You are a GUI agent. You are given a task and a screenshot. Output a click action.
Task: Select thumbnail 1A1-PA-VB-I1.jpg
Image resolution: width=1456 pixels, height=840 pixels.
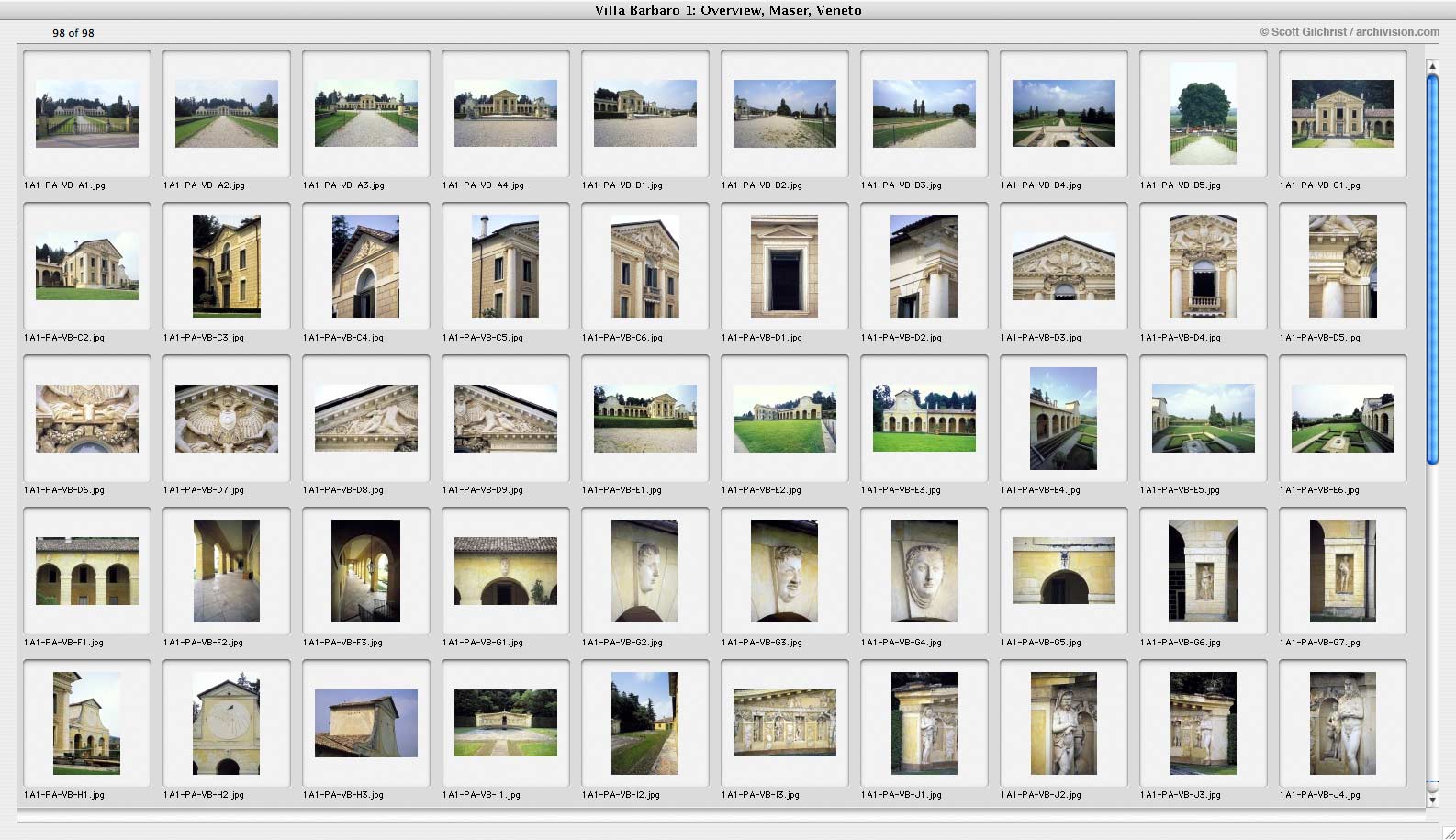coord(506,723)
